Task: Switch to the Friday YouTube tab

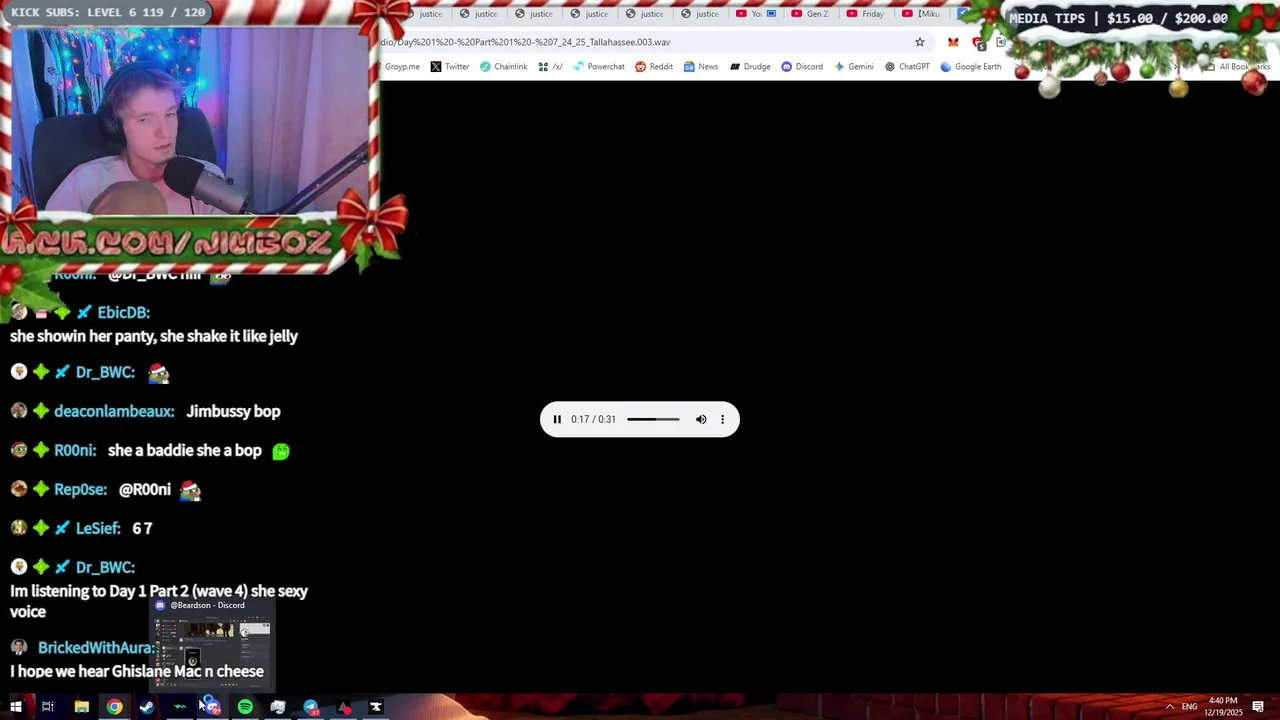Action: pos(866,14)
